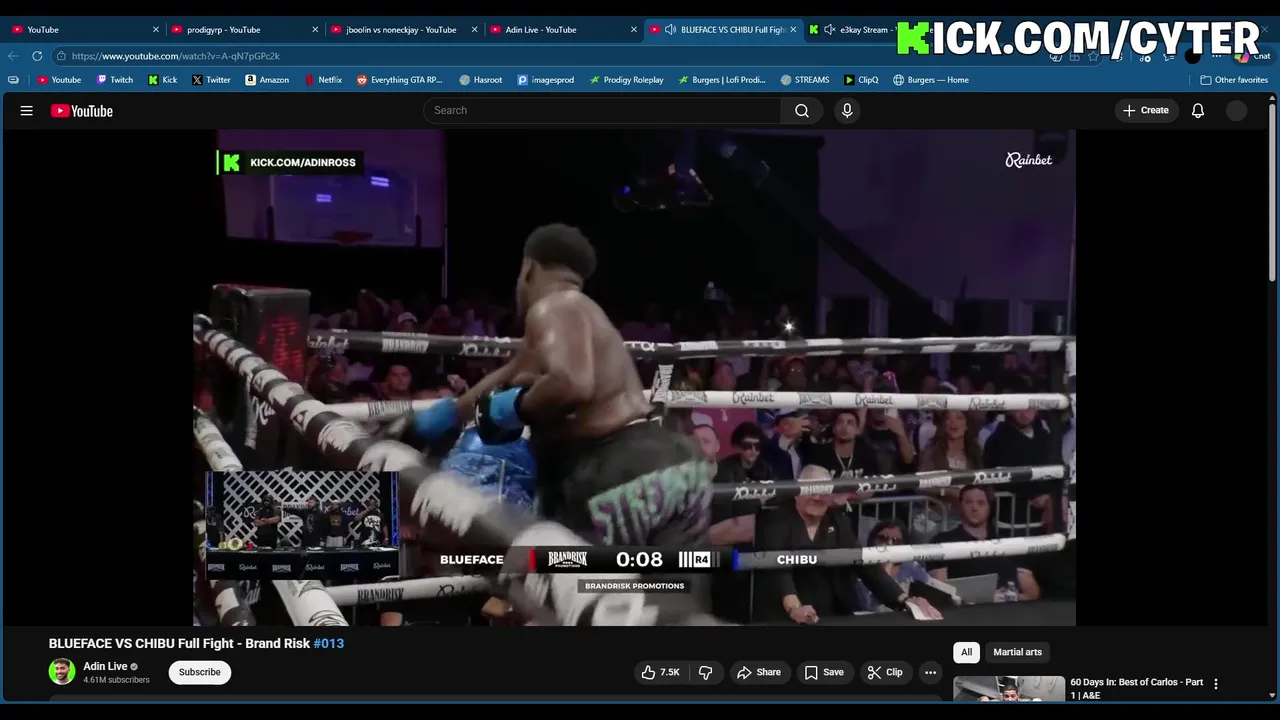The width and height of the screenshot is (1280, 720).
Task: Dislike the video with thumbs down
Action: click(x=706, y=672)
